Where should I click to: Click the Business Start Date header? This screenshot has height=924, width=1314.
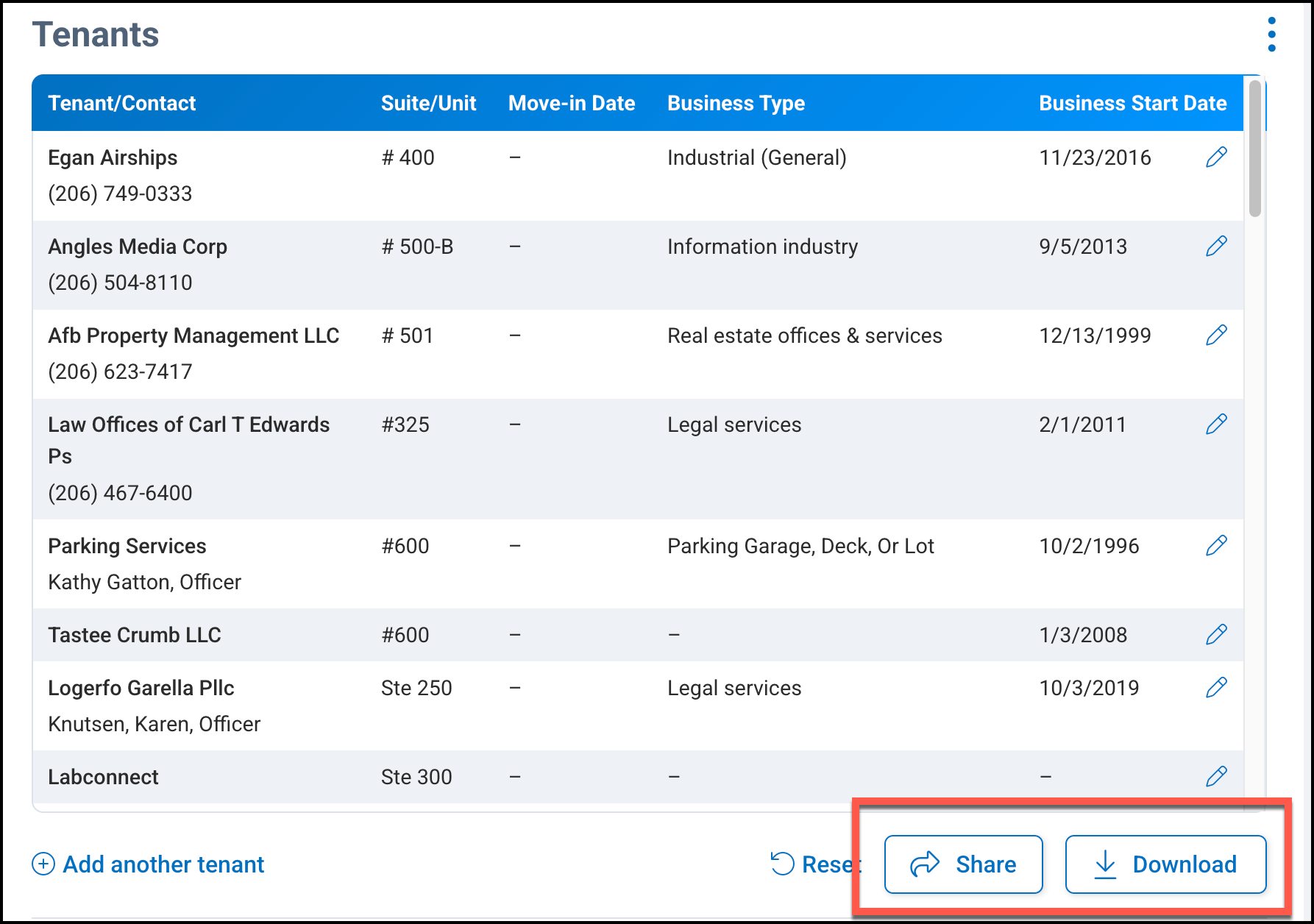click(1132, 103)
